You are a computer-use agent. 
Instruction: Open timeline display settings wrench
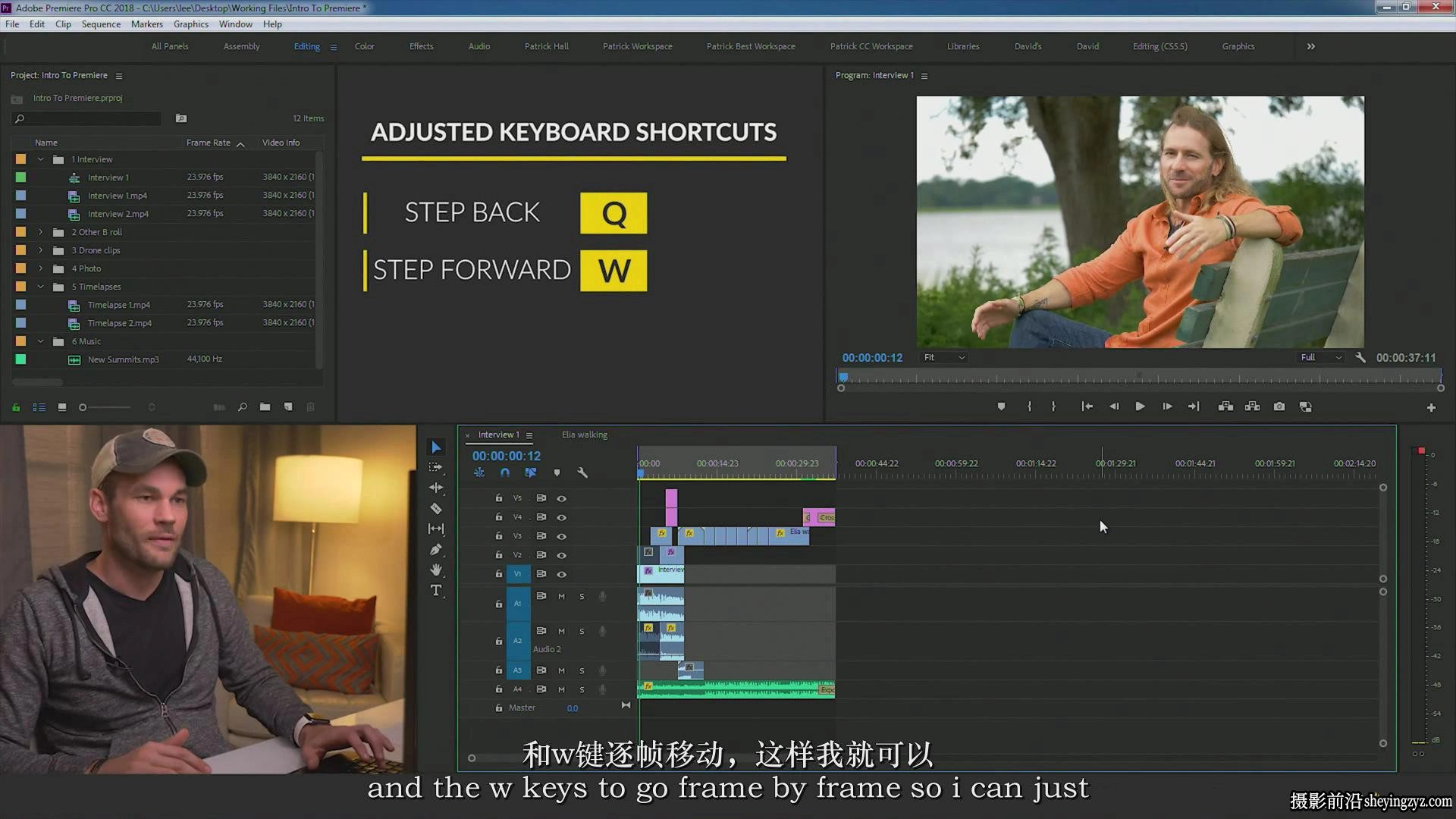(x=582, y=472)
